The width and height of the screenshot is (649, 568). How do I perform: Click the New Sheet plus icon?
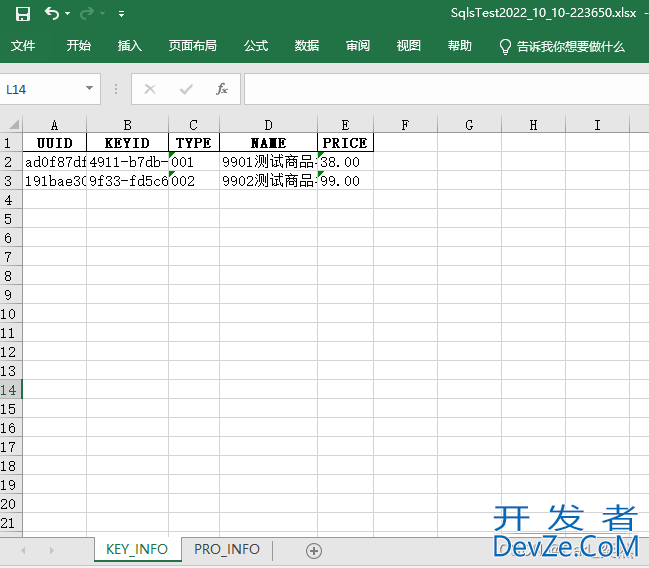tap(314, 551)
